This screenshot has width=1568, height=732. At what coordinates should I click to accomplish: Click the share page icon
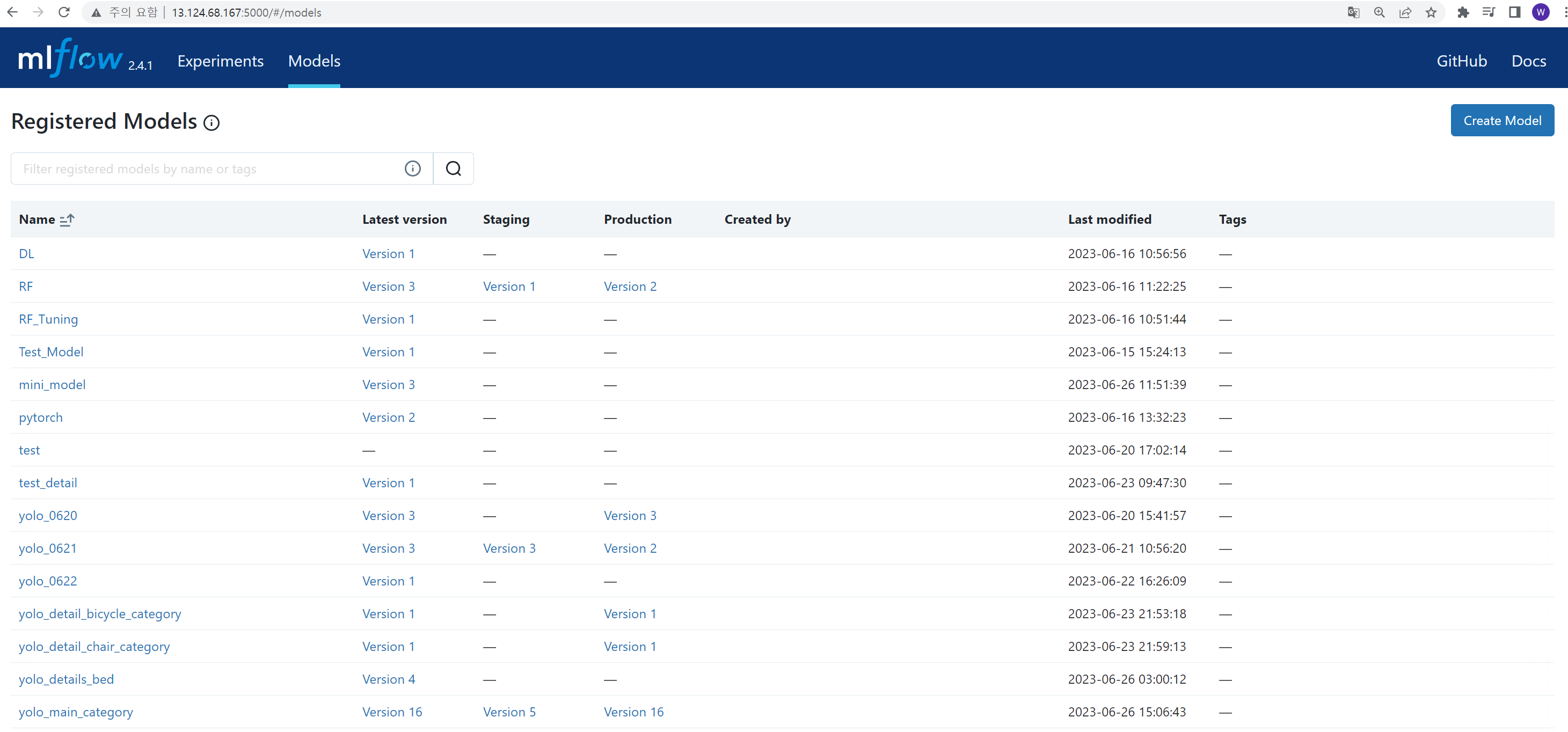coord(1405,12)
